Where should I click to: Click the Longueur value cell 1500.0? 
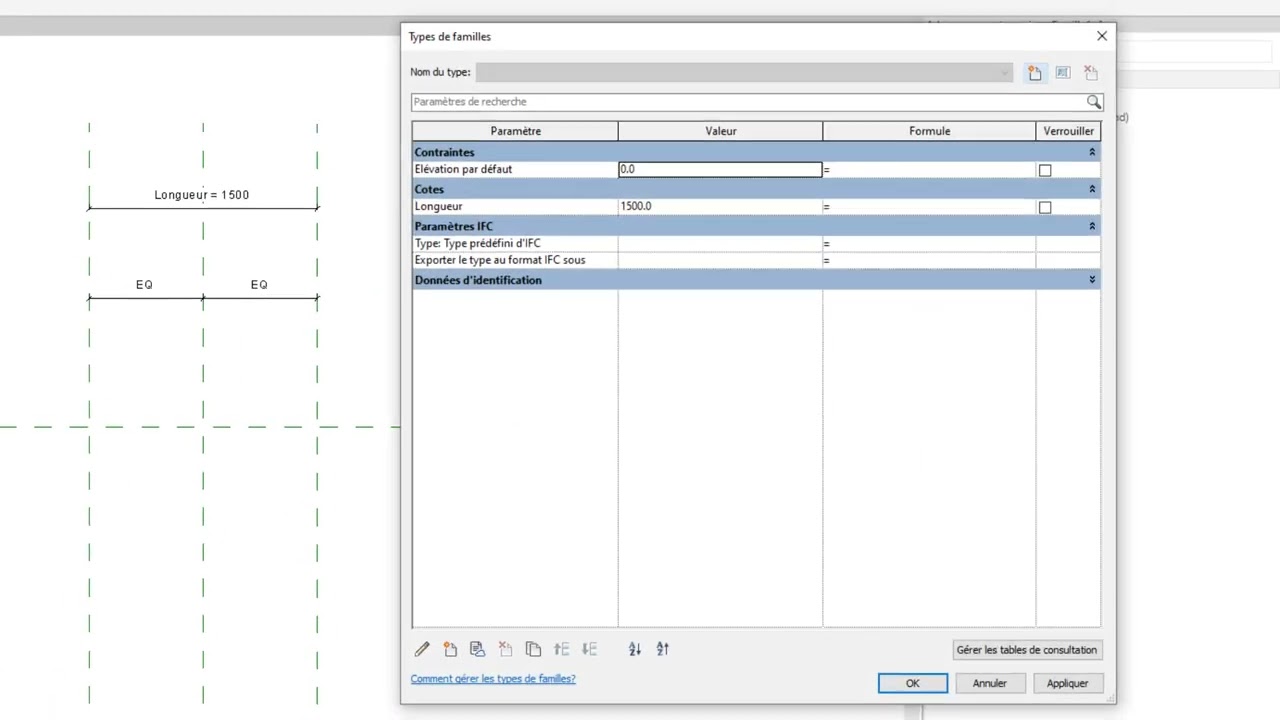pyautogui.click(x=720, y=207)
